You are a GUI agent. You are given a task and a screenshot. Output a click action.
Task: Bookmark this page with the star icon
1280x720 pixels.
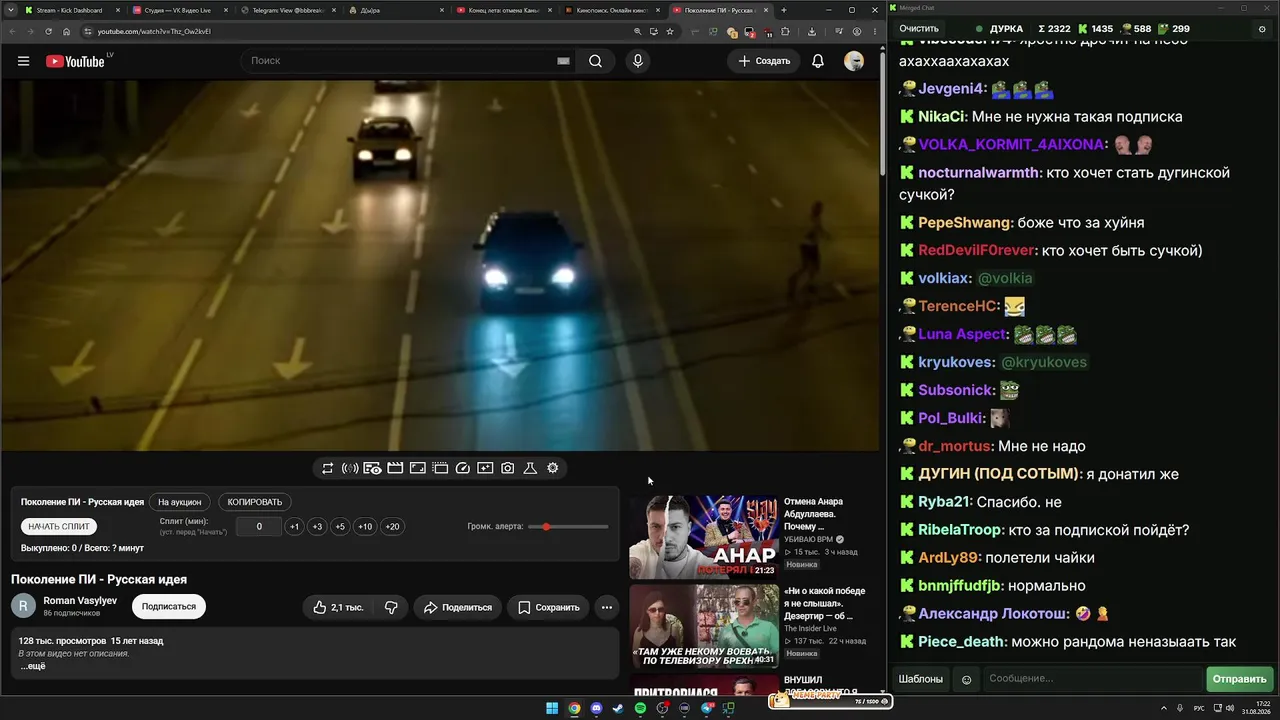pyautogui.click(x=670, y=31)
